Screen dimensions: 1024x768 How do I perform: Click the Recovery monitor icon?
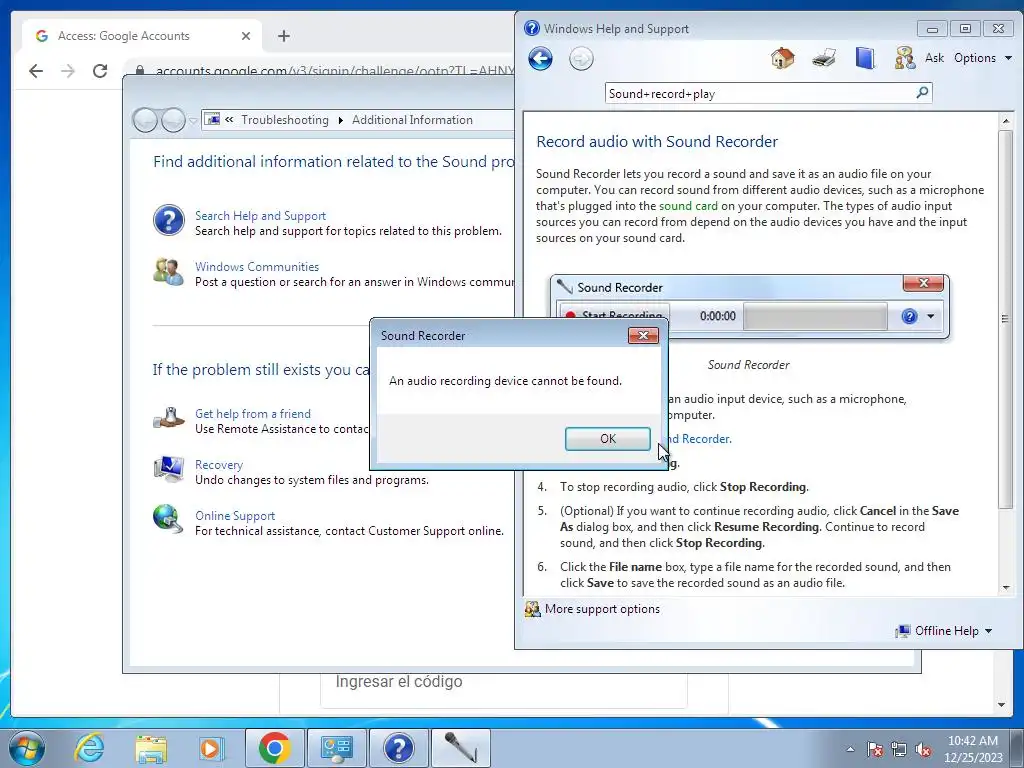(x=168, y=469)
